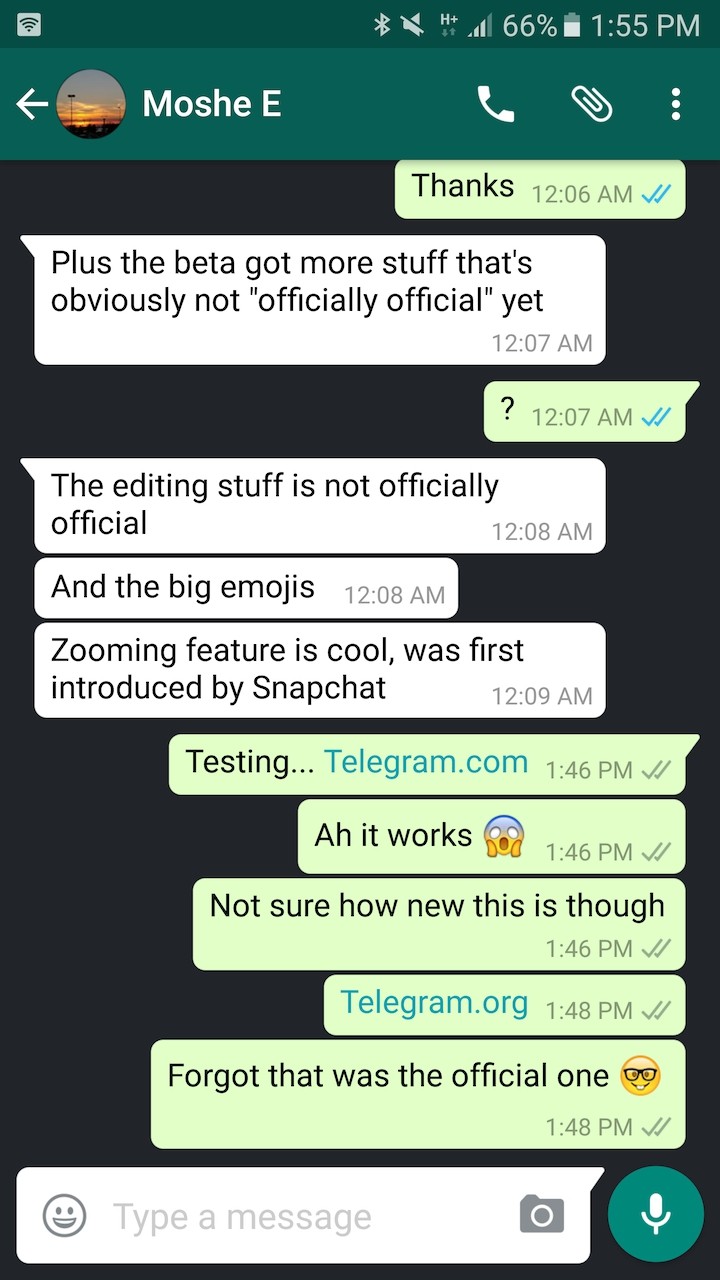Tap the battery indicator in status bar
This screenshot has height=1280, width=720.
(x=572, y=25)
